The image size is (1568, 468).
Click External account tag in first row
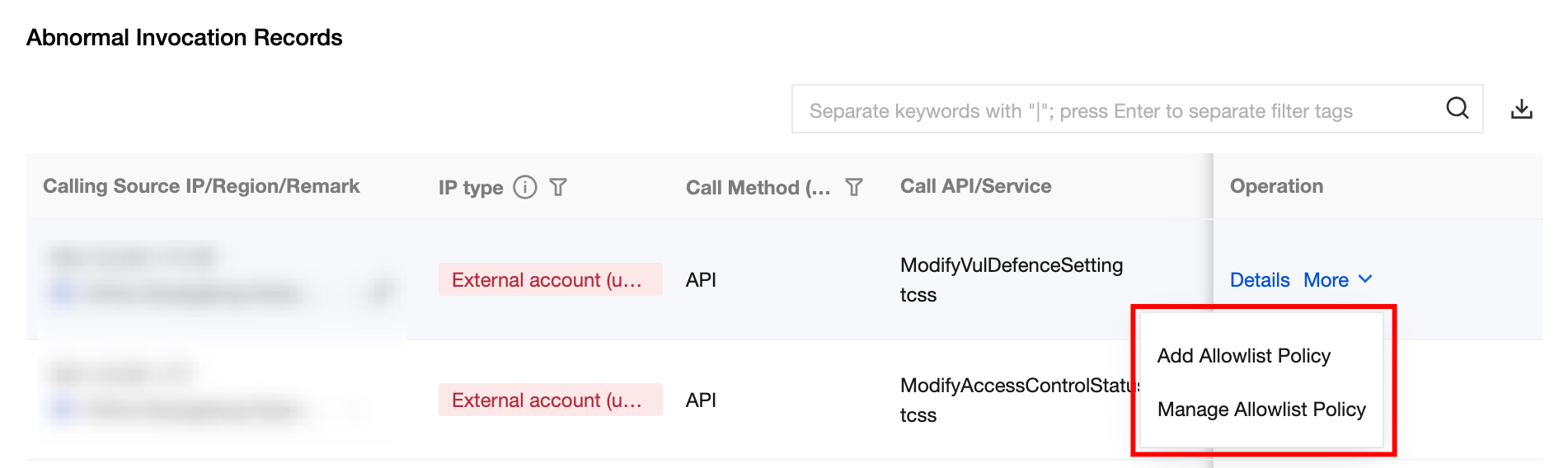pos(550,280)
